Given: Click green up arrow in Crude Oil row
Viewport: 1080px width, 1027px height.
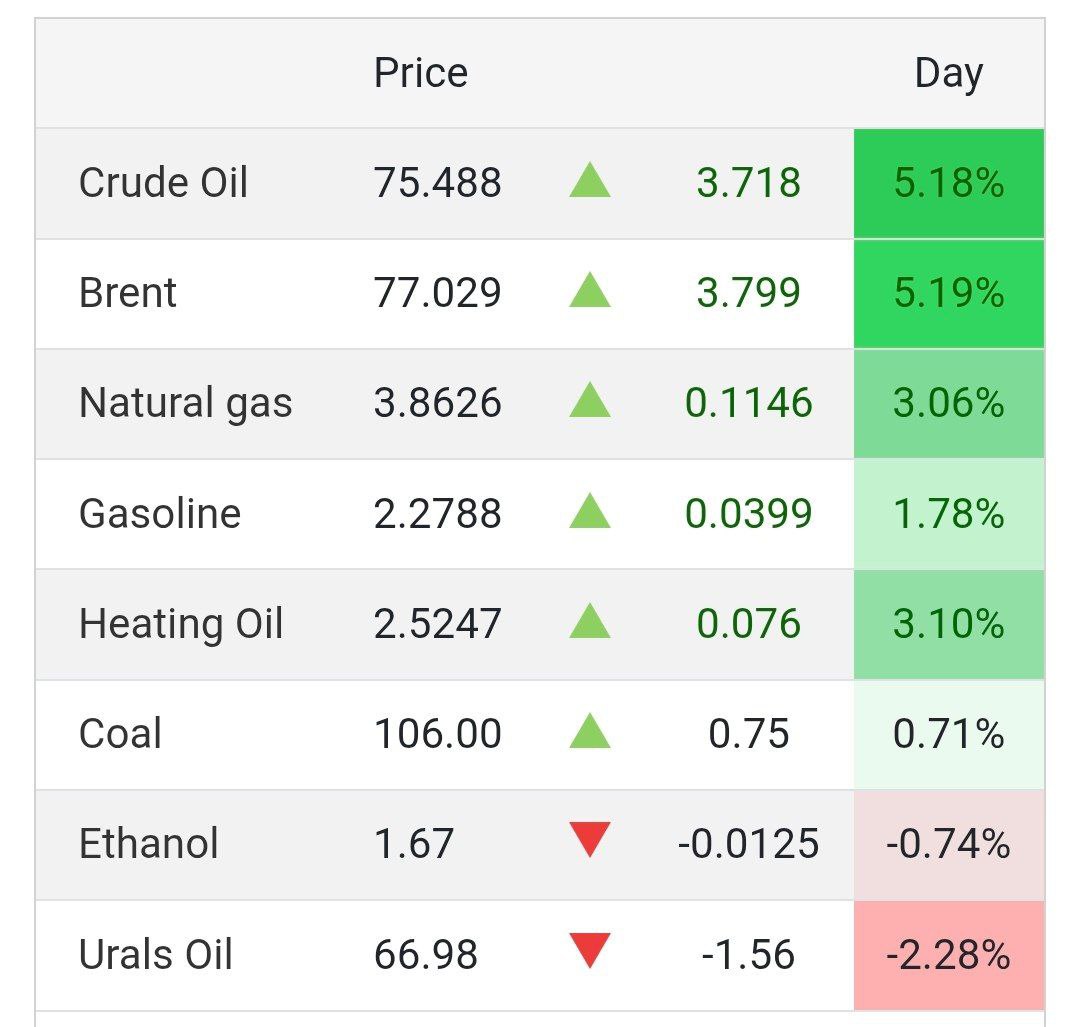Looking at the screenshot, I should [x=589, y=182].
